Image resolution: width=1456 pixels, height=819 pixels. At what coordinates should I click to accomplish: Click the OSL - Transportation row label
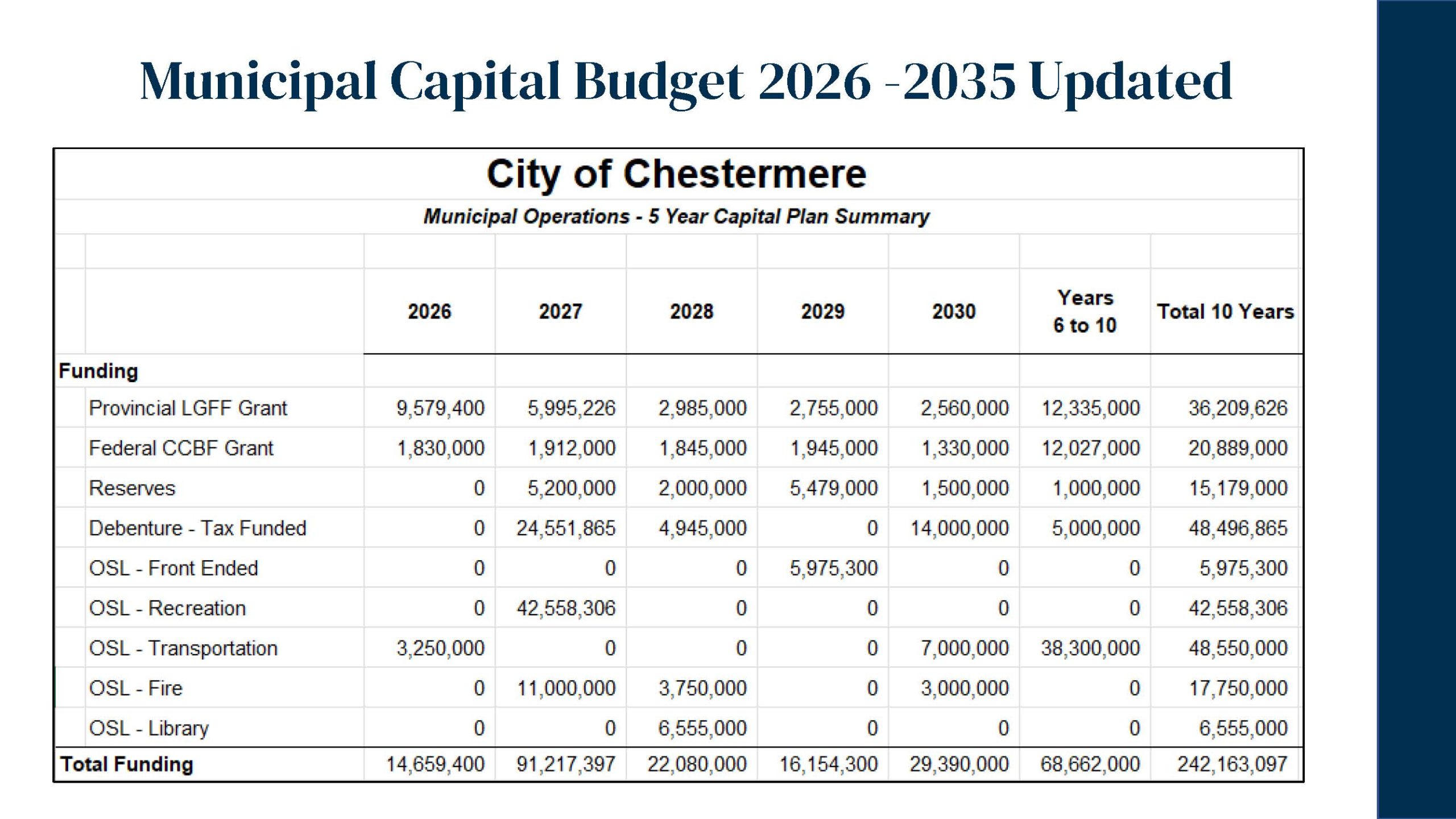pos(183,648)
